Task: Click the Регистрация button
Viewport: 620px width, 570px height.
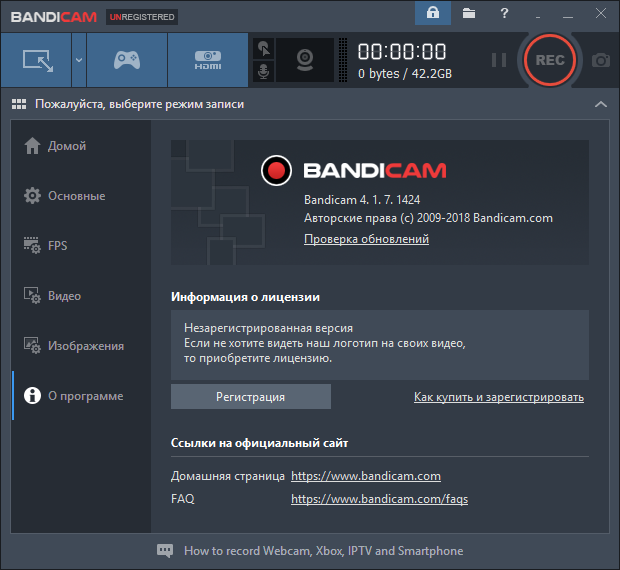Action: click(x=250, y=397)
